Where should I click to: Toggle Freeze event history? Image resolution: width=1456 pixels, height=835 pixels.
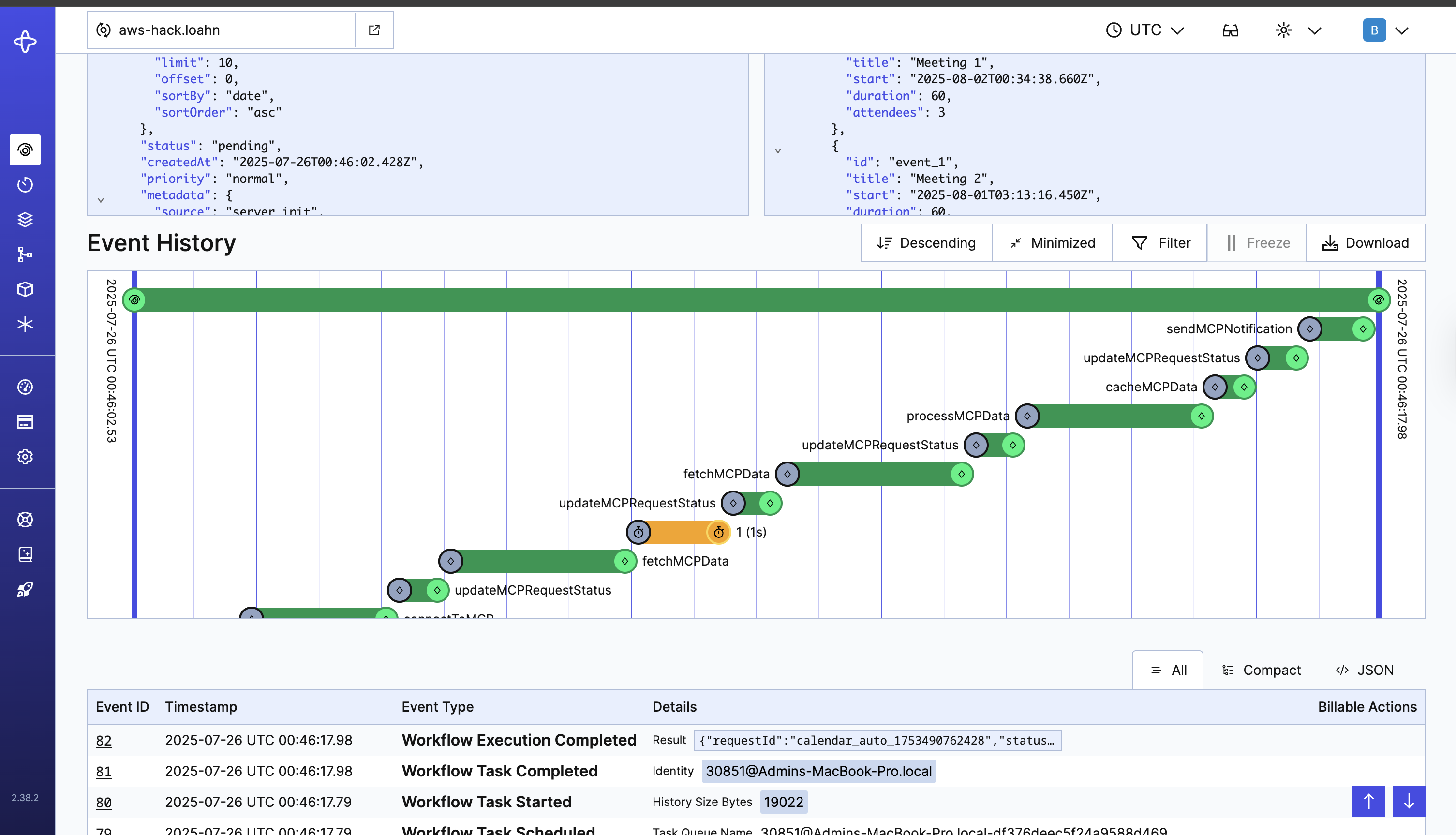tap(1257, 242)
